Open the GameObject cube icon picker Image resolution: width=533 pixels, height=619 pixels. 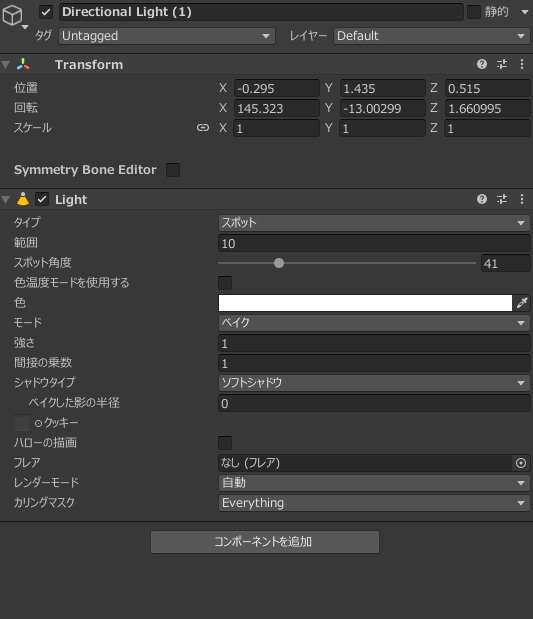coord(13,16)
